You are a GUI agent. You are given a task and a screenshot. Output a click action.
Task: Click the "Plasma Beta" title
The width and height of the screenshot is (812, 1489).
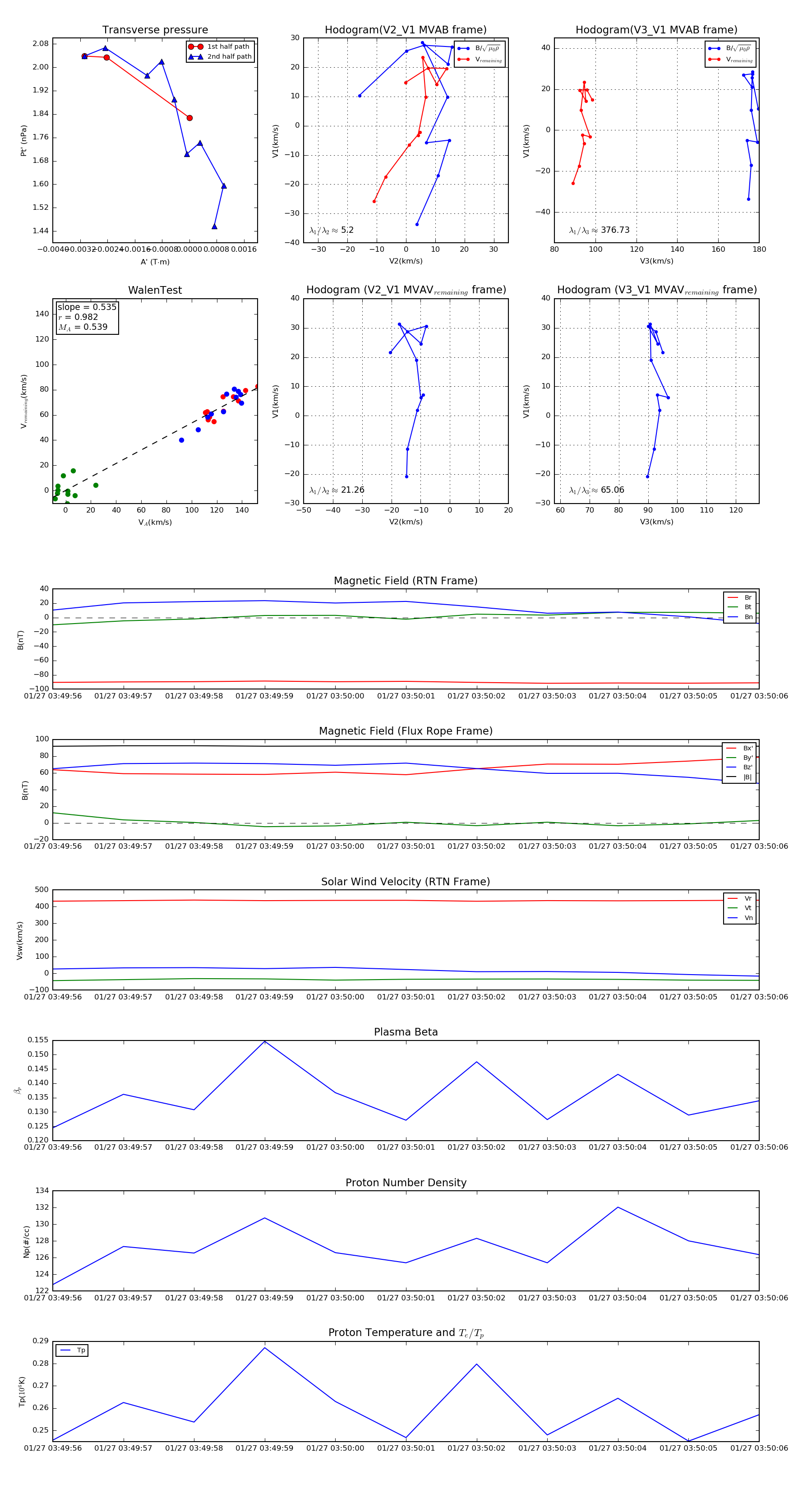[406, 1032]
